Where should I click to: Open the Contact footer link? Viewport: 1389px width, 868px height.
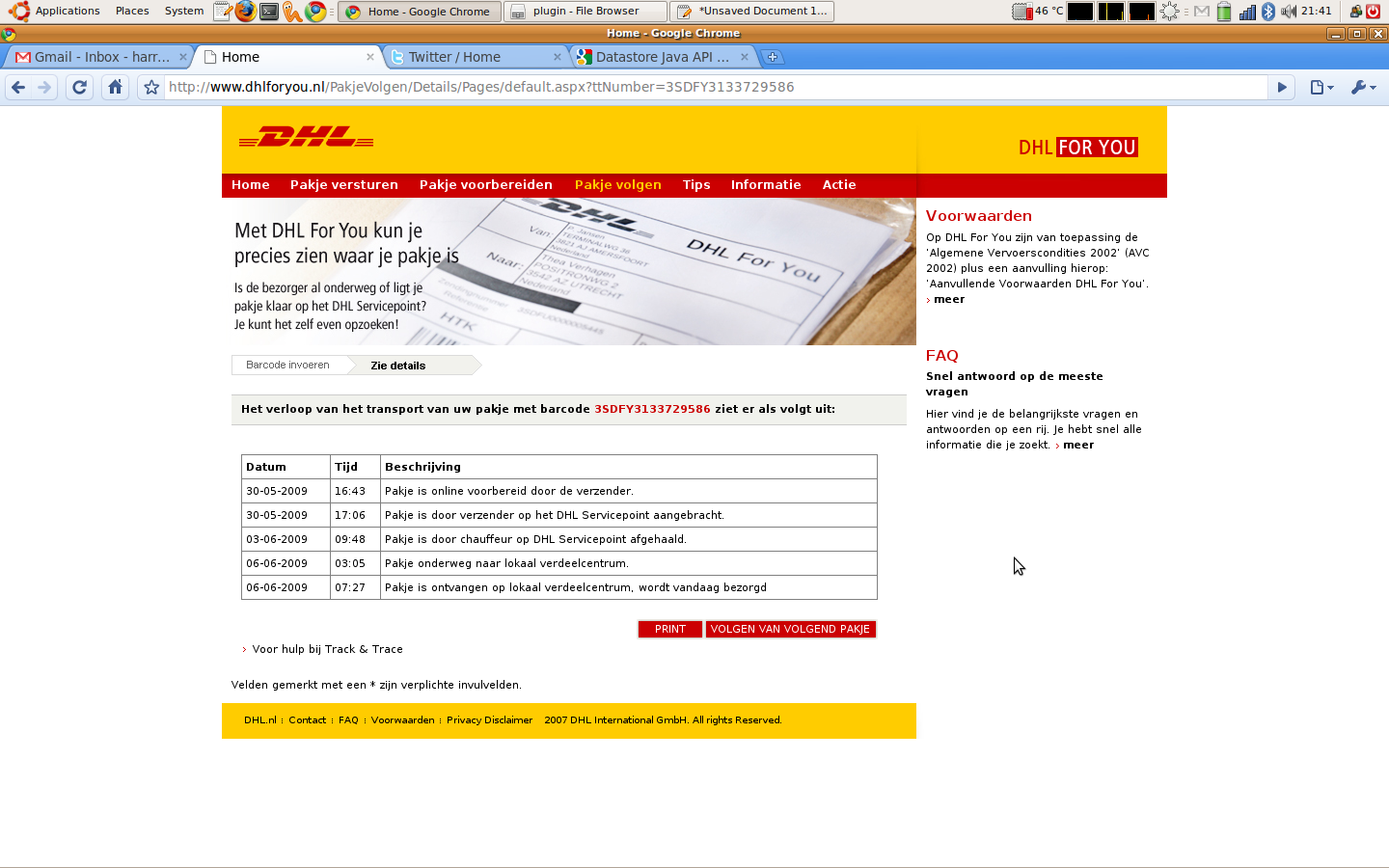[307, 720]
